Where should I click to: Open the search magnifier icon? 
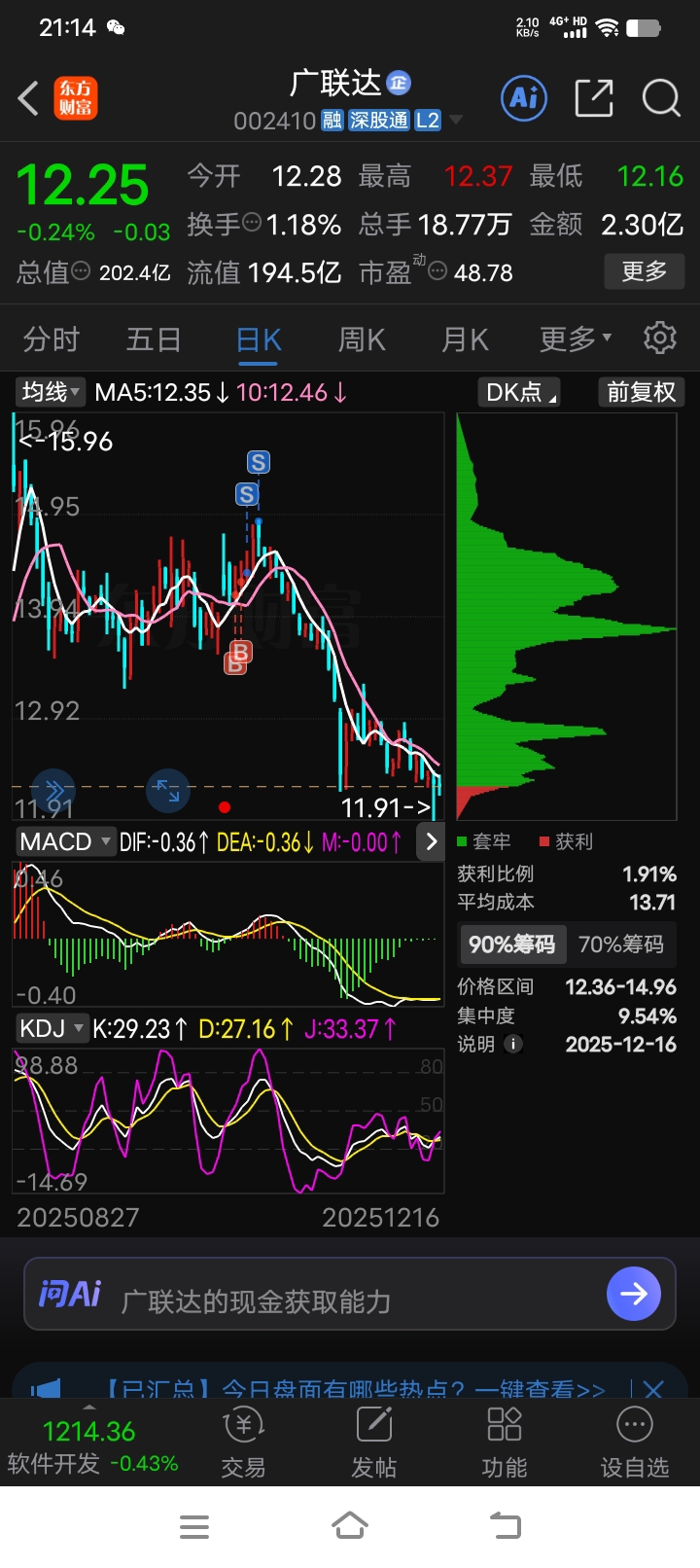pyautogui.click(x=661, y=98)
